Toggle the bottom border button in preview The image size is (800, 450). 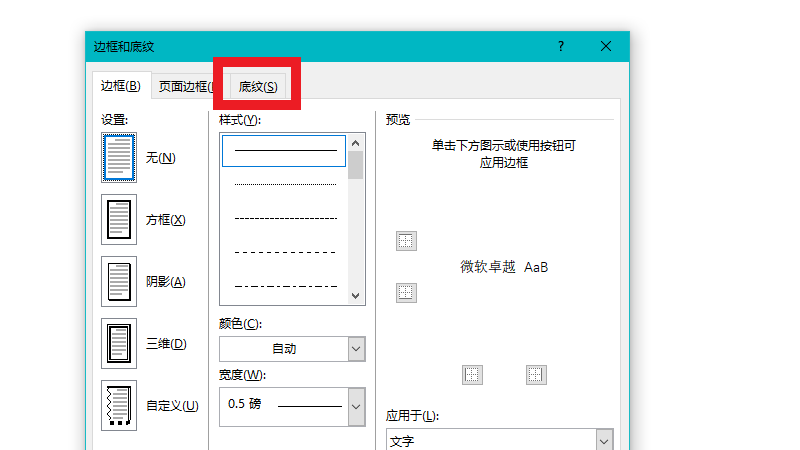(x=406, y=293)
